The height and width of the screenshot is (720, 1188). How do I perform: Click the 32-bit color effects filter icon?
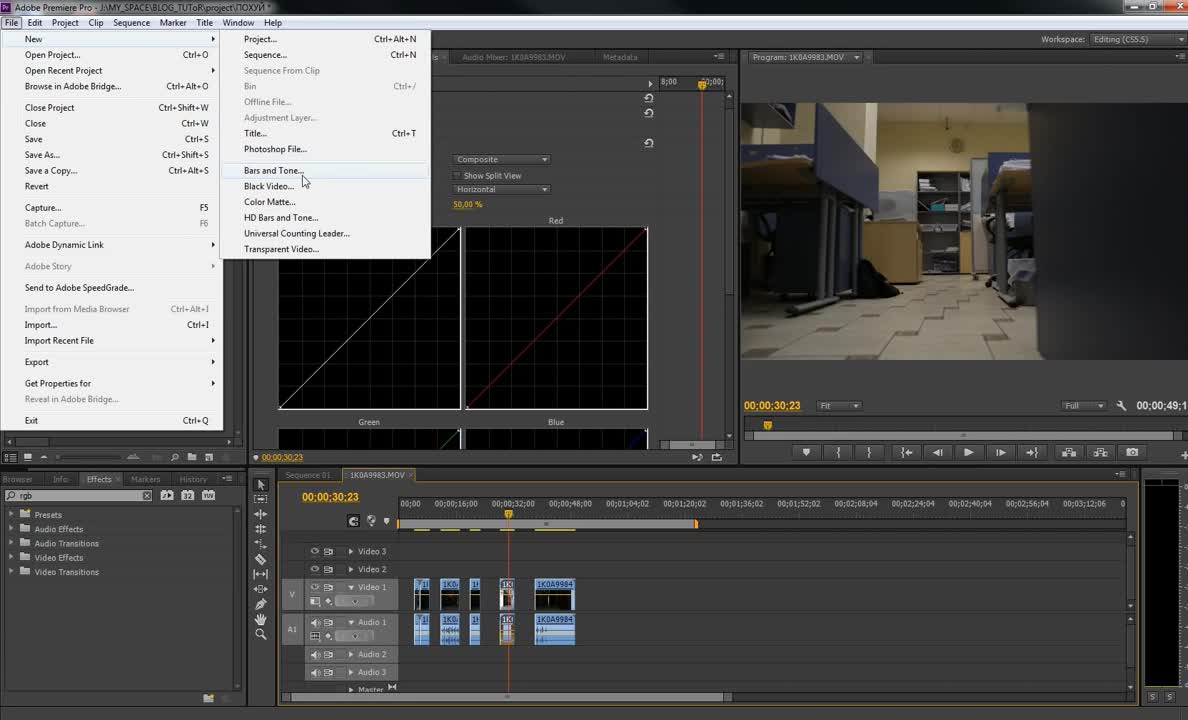coord(187,496)
